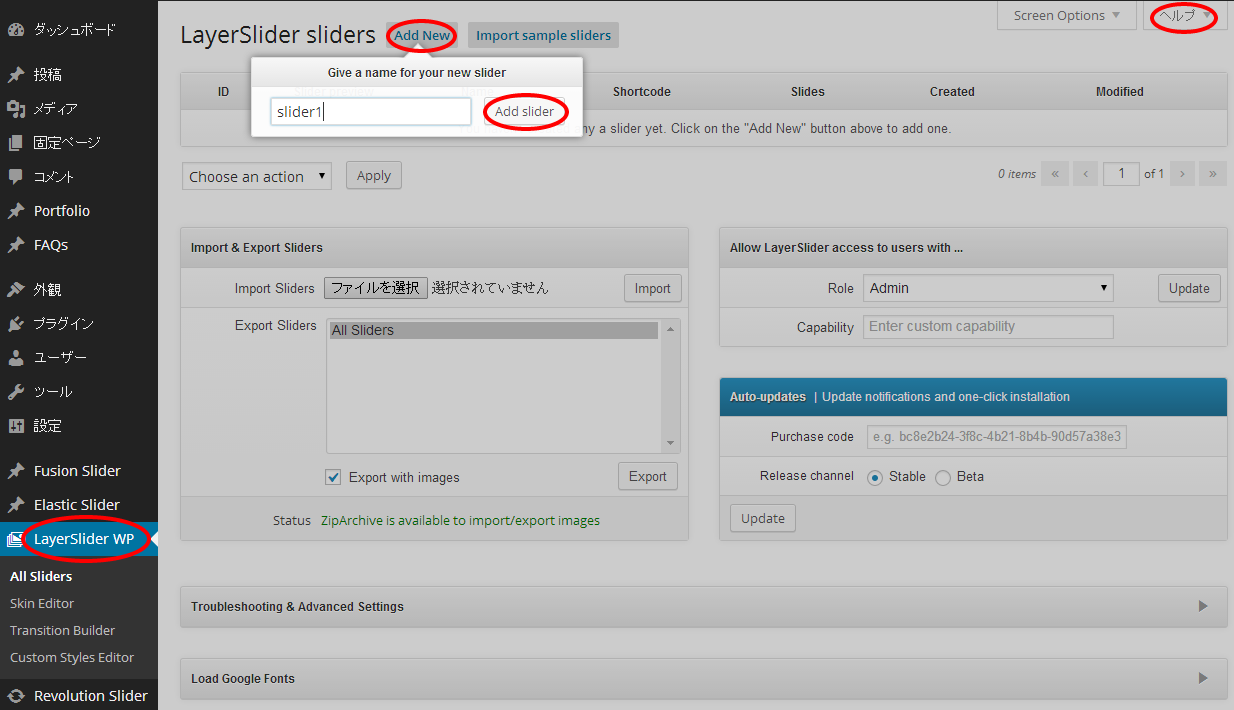Open the Choose an action dropdown
The height and width of the screenshot is (710, 1234).
pos(257,177)
